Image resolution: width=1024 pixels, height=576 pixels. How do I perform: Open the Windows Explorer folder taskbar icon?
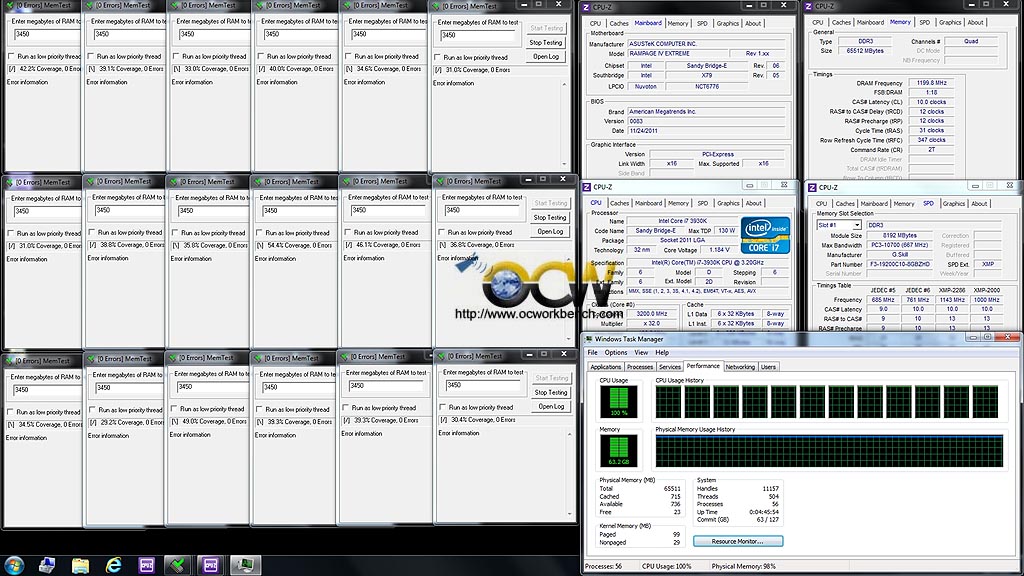point(80,565)
